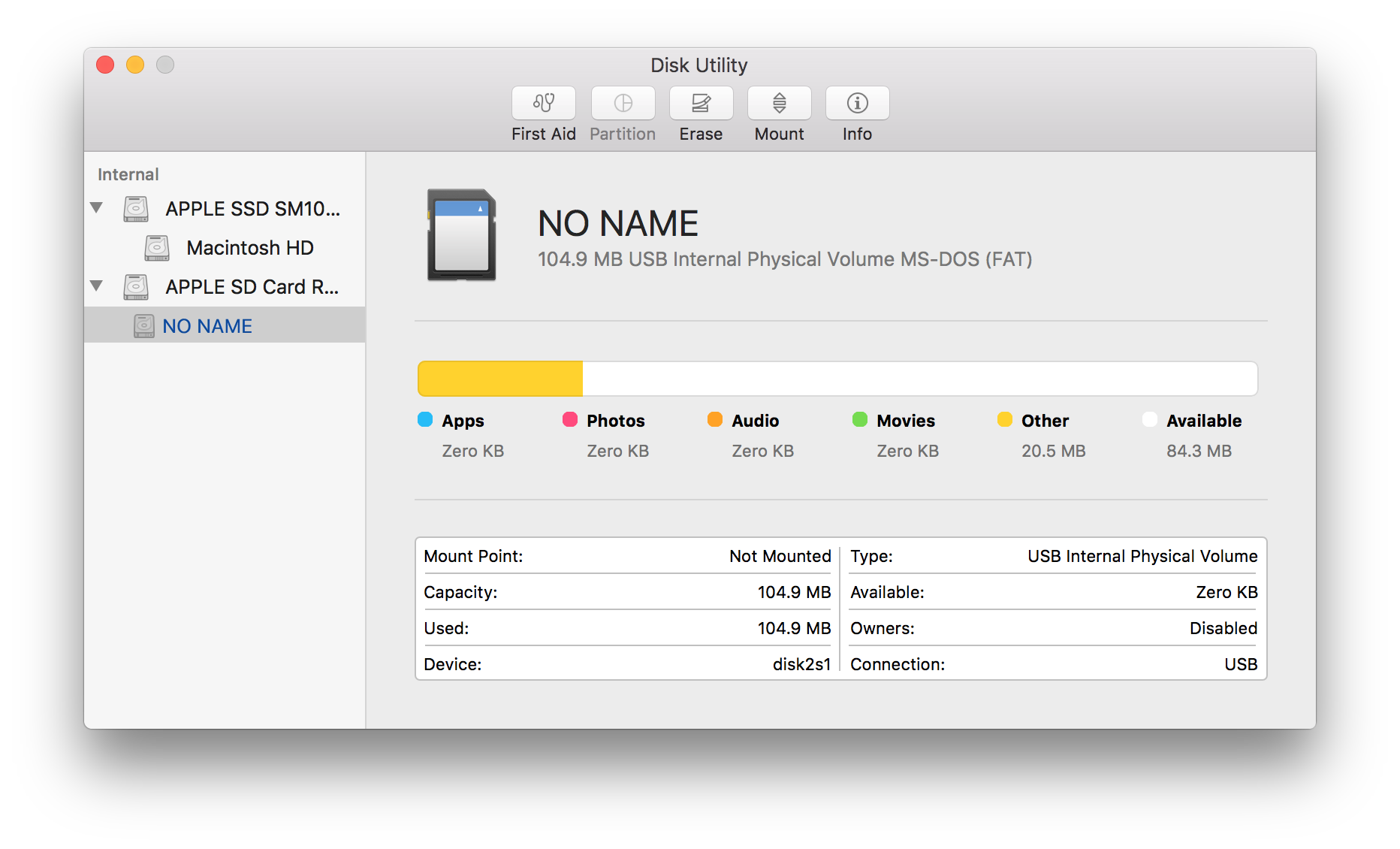1400x849 pixels.
Task: Click the Mount label in the toolbar
Action: coord(779,134)
